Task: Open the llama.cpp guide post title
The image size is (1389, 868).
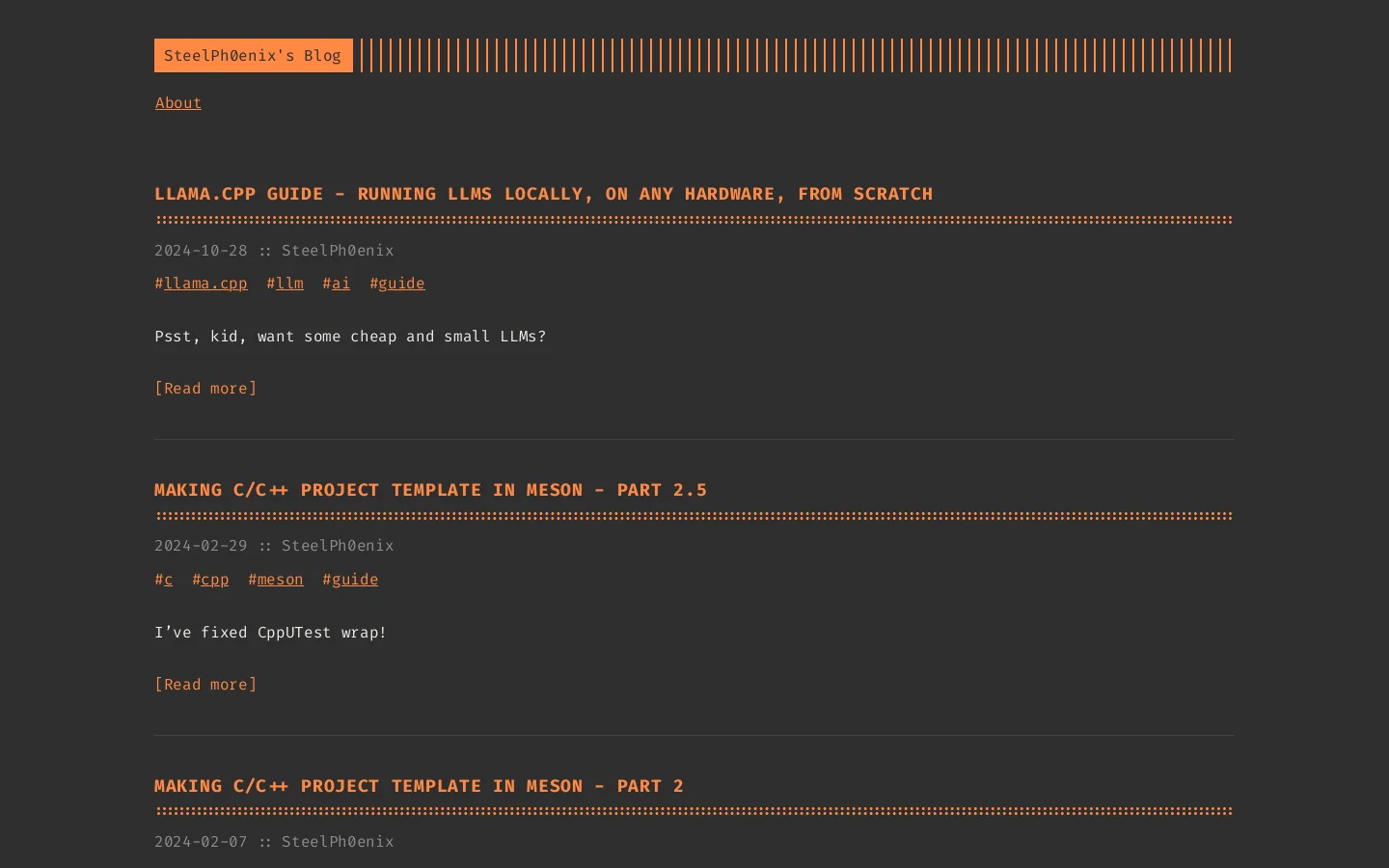Action: tap(543, 194)
